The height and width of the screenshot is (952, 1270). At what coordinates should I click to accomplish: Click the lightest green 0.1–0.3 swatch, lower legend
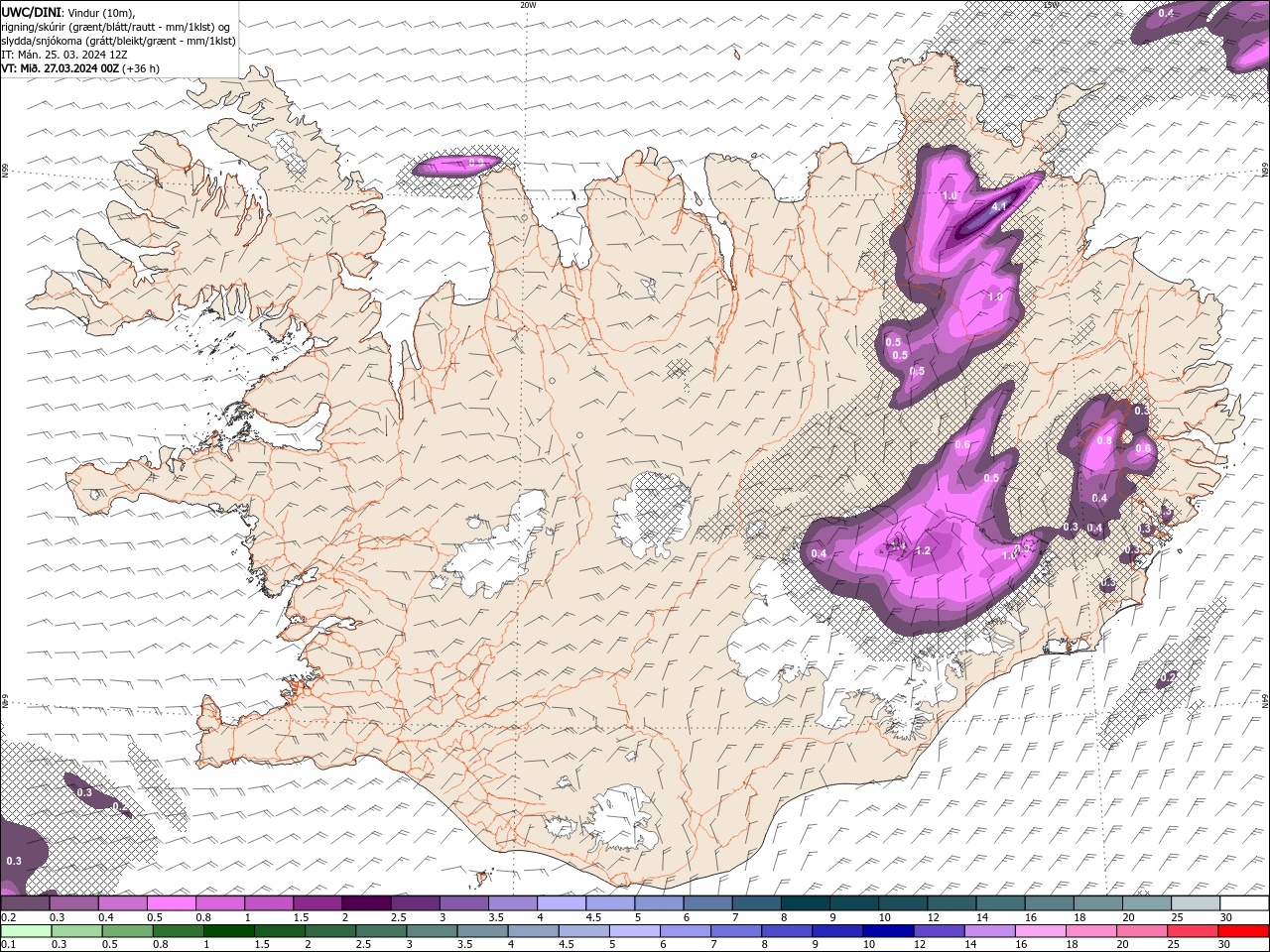coord(26,931)
